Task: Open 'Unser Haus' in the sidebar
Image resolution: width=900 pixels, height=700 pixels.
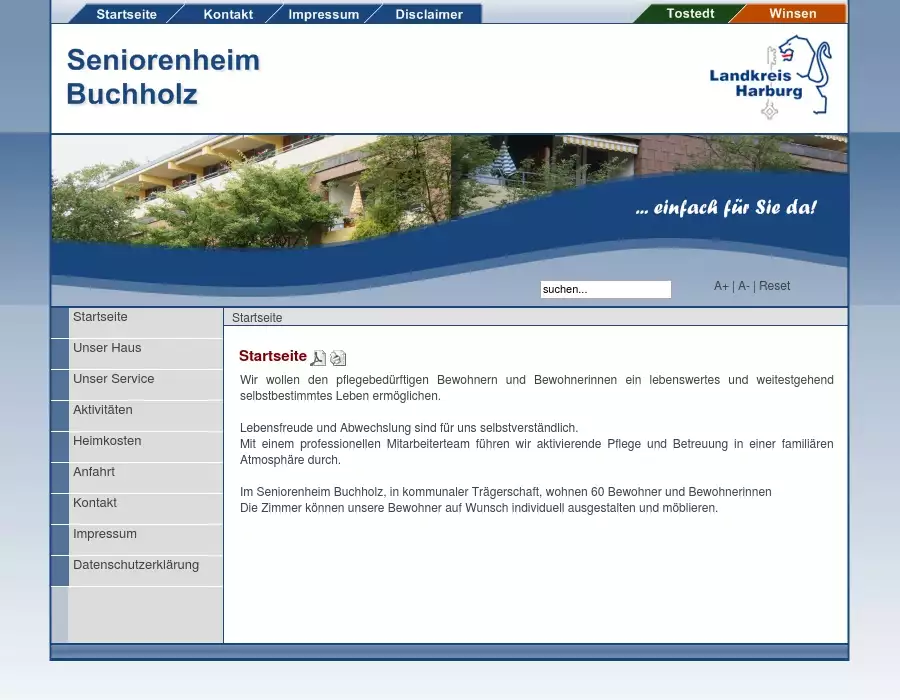Action: pyautogui.click(x=107, y=348)
